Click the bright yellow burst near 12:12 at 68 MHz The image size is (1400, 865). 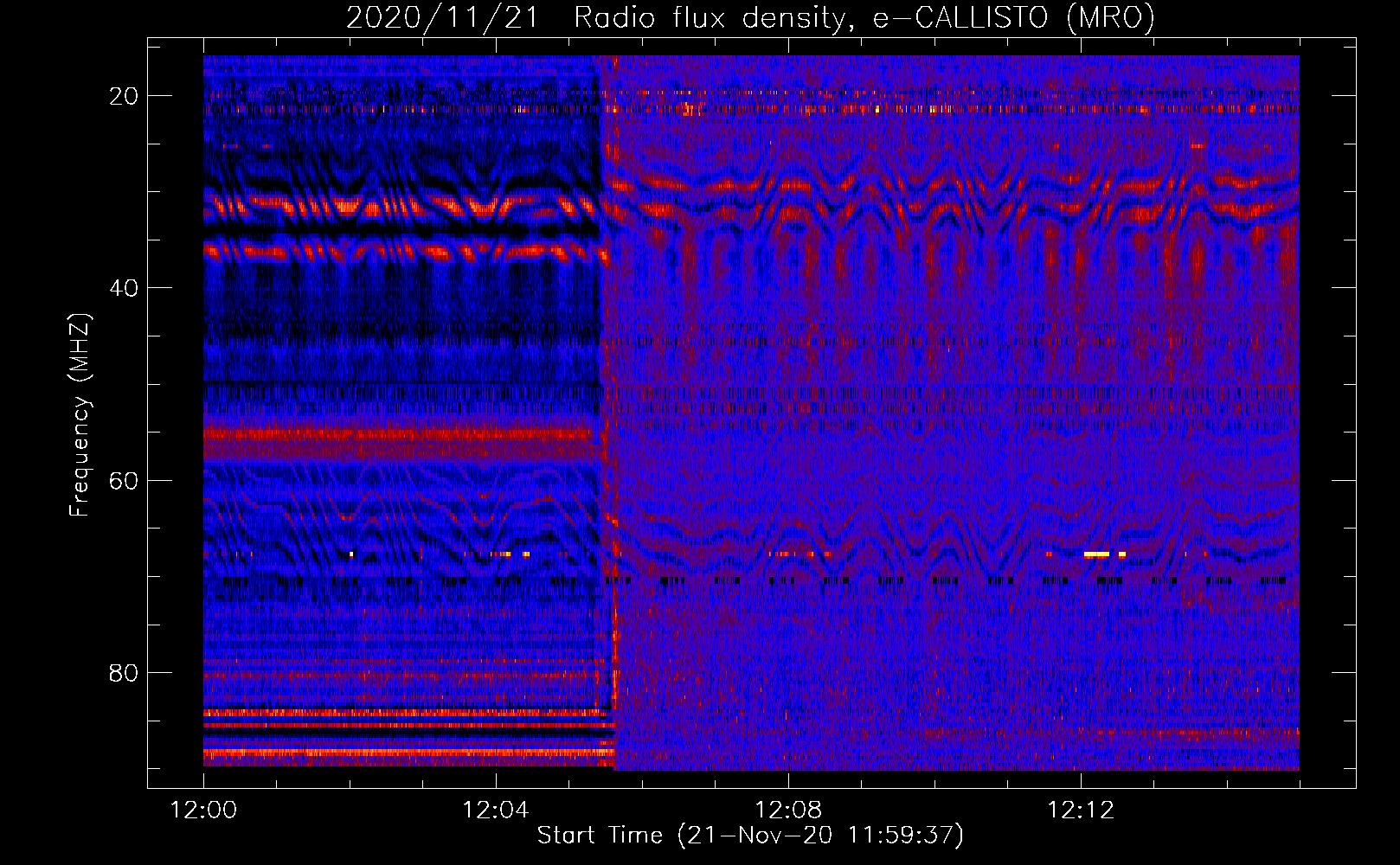coord(1097,554)
